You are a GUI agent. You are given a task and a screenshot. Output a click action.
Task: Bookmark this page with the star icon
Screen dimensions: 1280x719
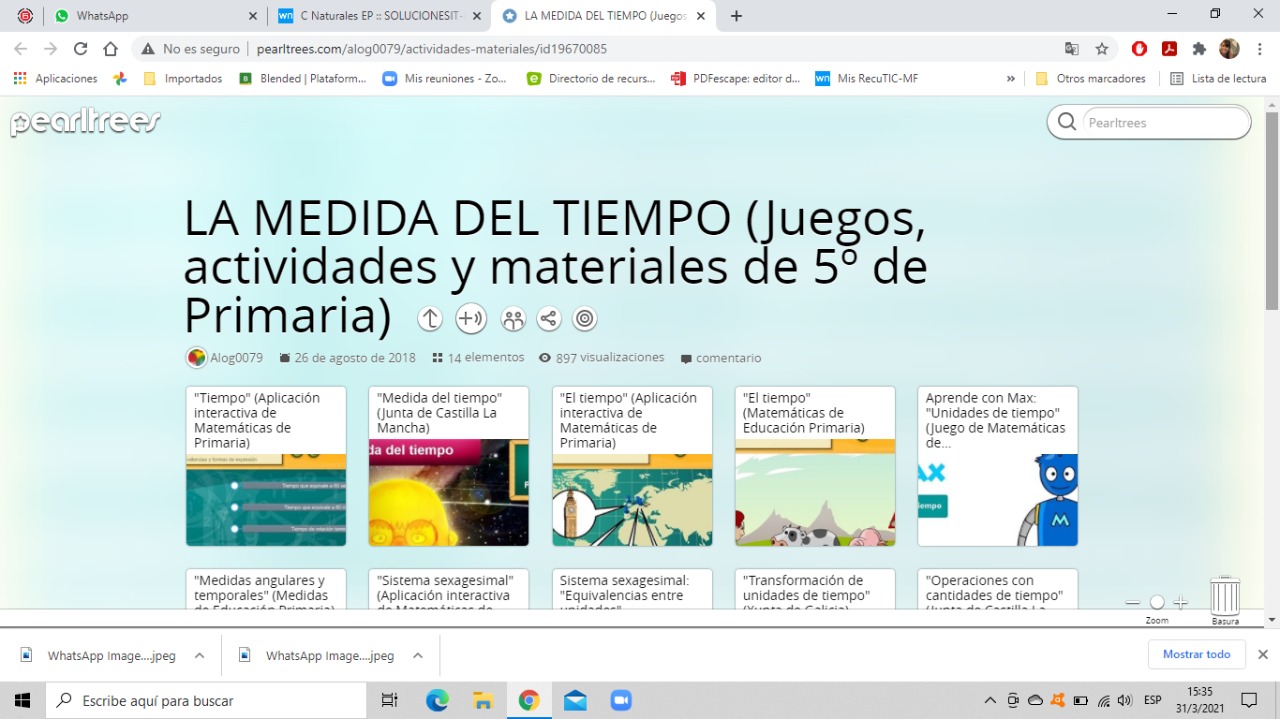(x=1102, y=49)
